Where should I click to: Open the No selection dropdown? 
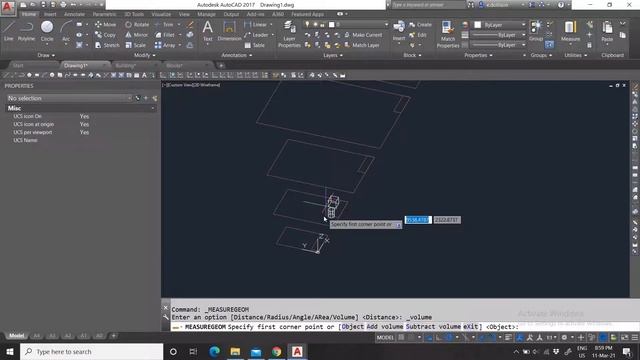(69, 98)
